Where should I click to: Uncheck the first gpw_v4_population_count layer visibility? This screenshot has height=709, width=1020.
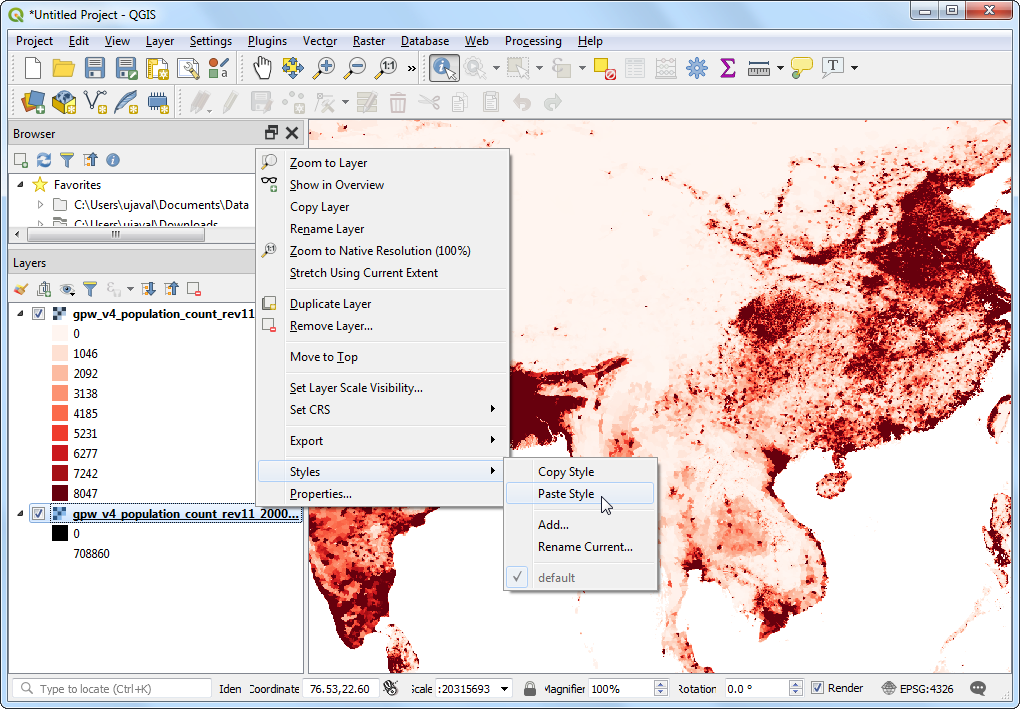point(38,313)
